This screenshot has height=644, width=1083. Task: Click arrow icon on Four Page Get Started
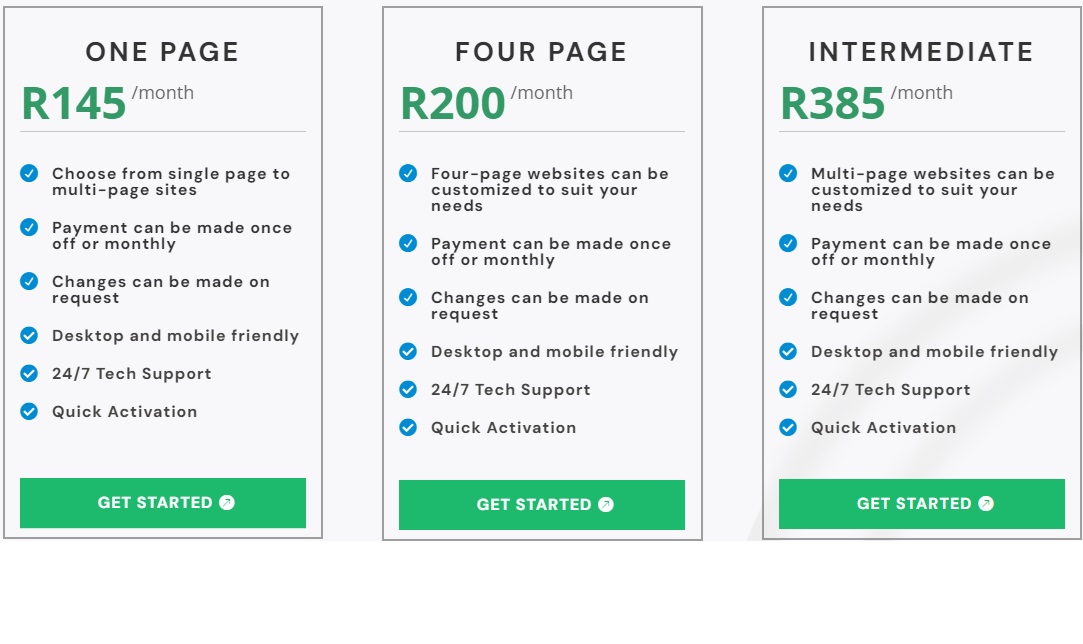pos(606,505)
